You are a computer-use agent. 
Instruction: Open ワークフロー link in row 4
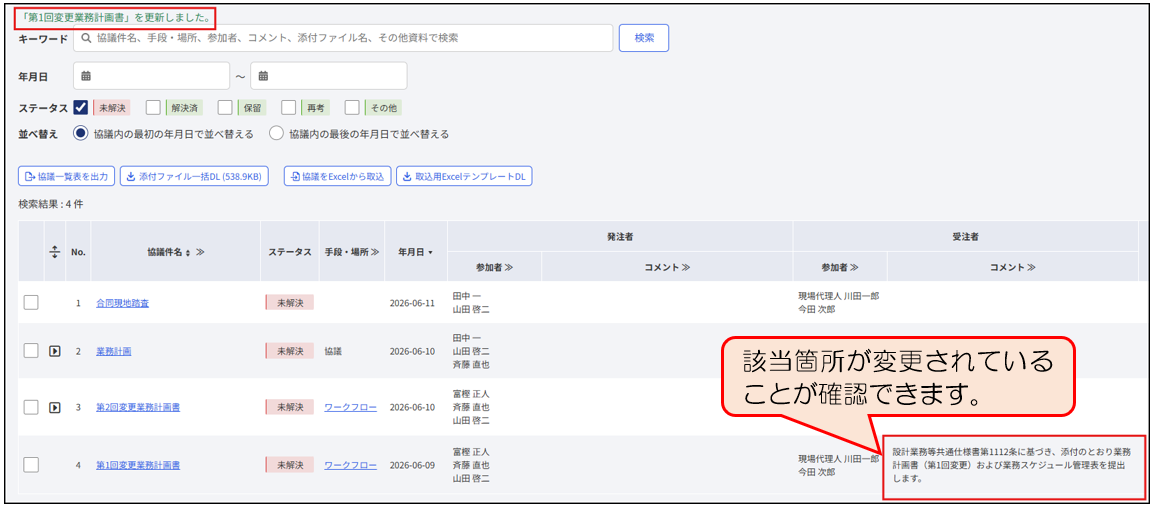pos(350,466)
